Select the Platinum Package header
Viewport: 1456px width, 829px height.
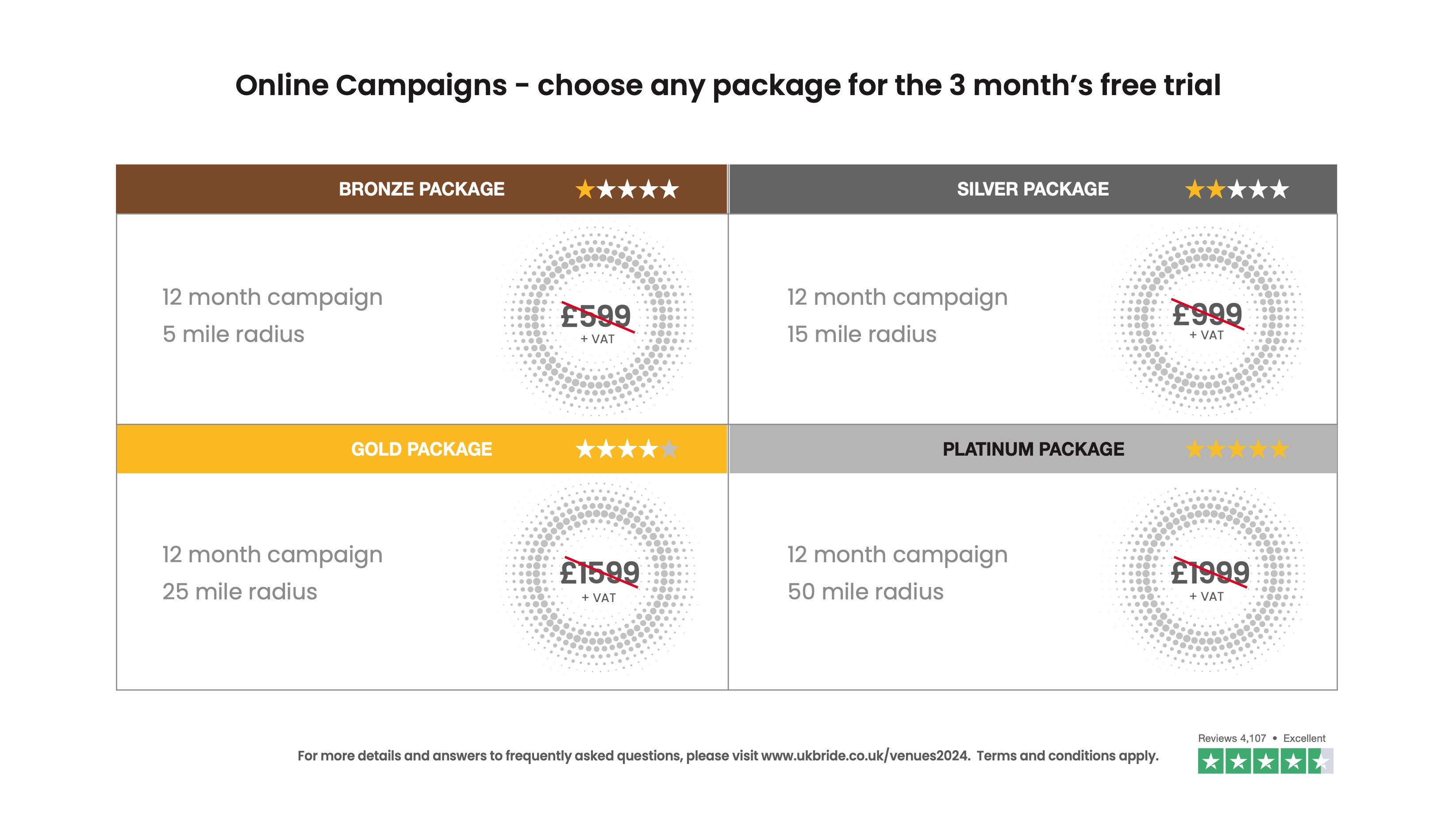[x=1033, y=449]
